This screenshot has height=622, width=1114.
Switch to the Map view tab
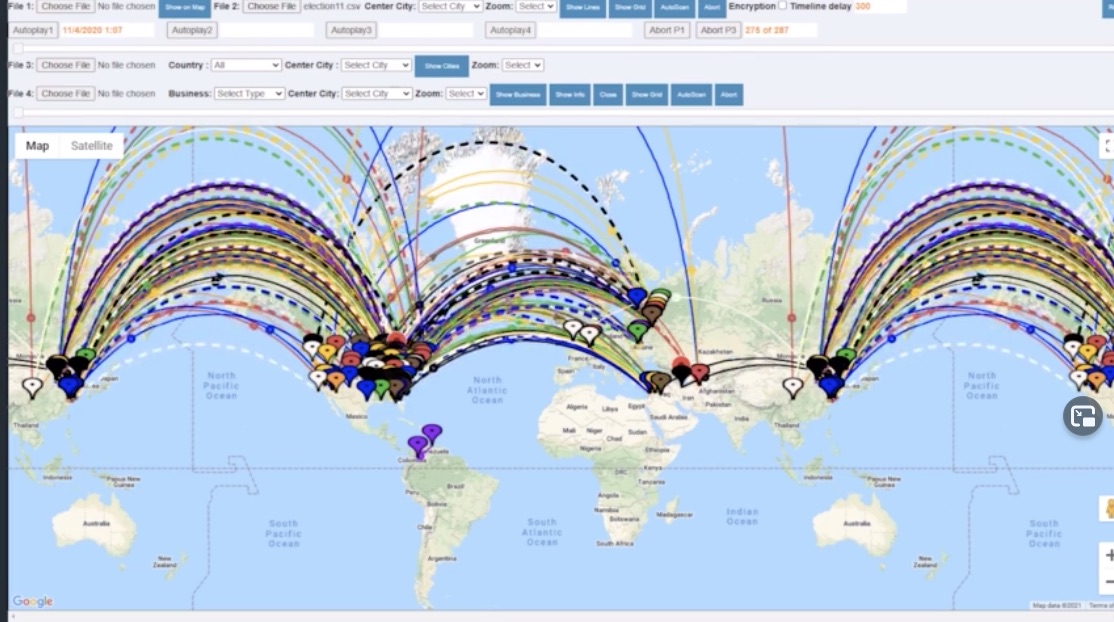pos(38,146)
